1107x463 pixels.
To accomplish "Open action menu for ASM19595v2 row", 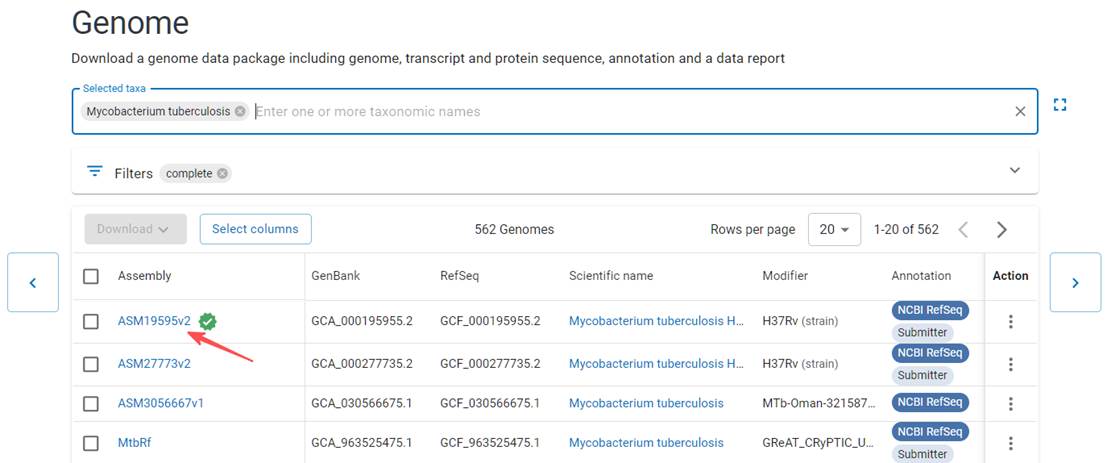I will point(1010,321).
